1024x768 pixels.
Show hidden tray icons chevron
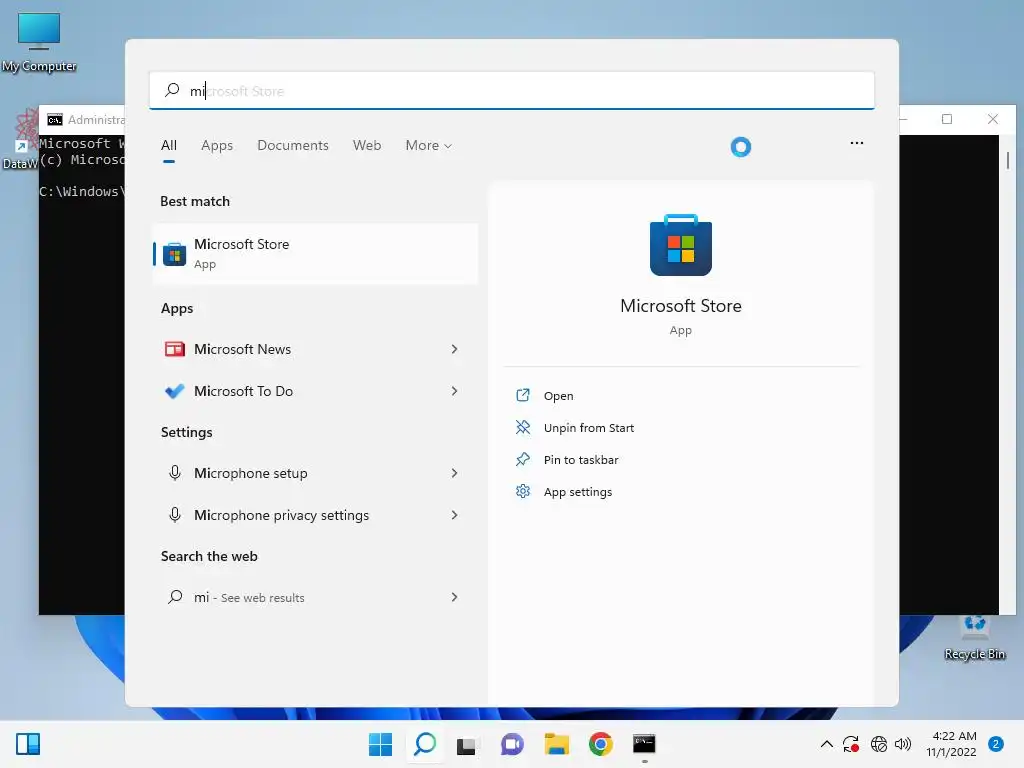click(x=826, y=744)
